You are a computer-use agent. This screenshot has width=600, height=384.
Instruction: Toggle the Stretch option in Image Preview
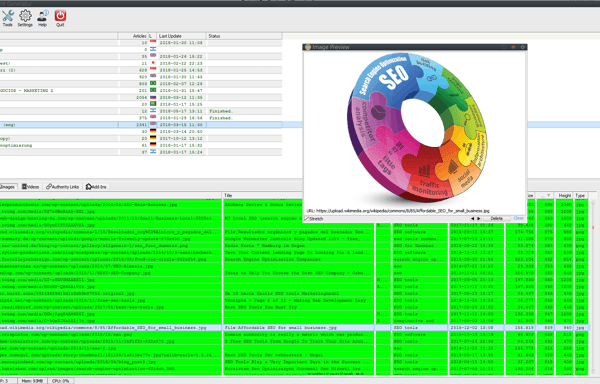[314, 219]
